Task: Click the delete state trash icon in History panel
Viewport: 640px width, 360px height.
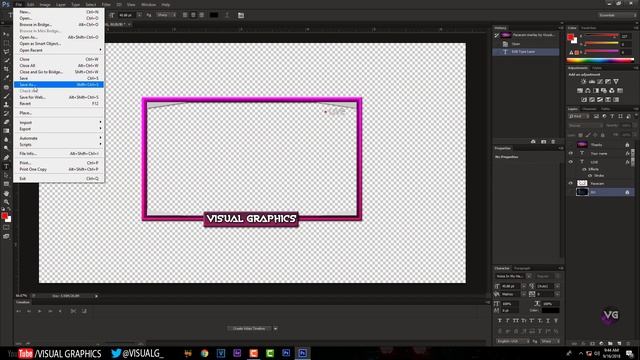Action: [553, 142]
